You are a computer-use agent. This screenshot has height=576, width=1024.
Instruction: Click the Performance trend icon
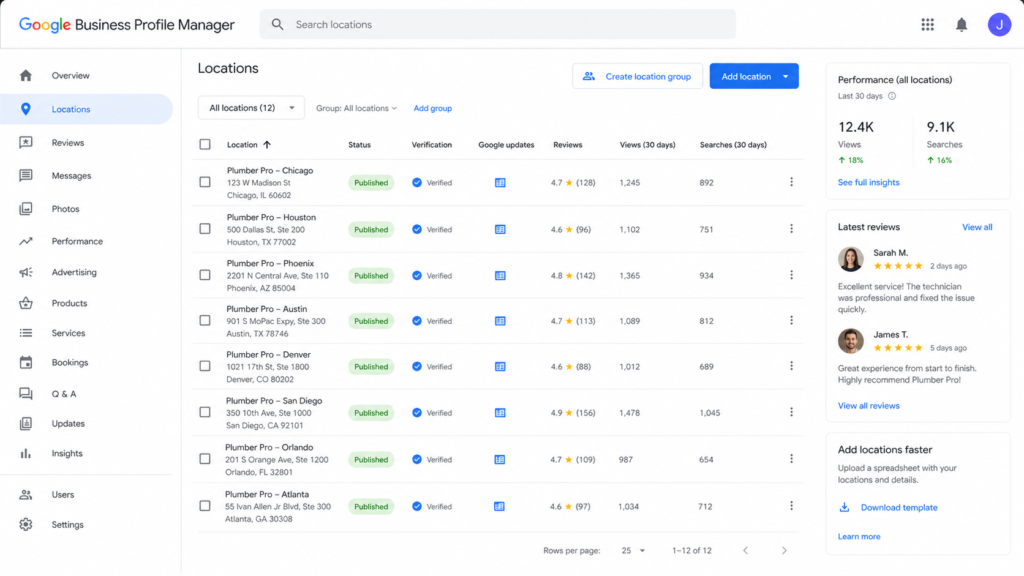click(x=25, y=241)
